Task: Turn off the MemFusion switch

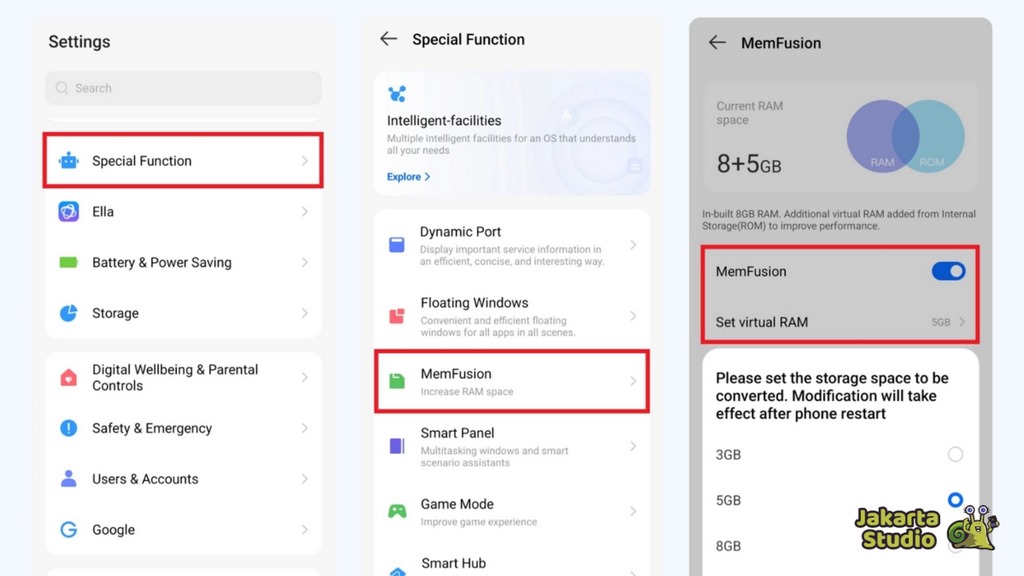Action: pos(948,271)
